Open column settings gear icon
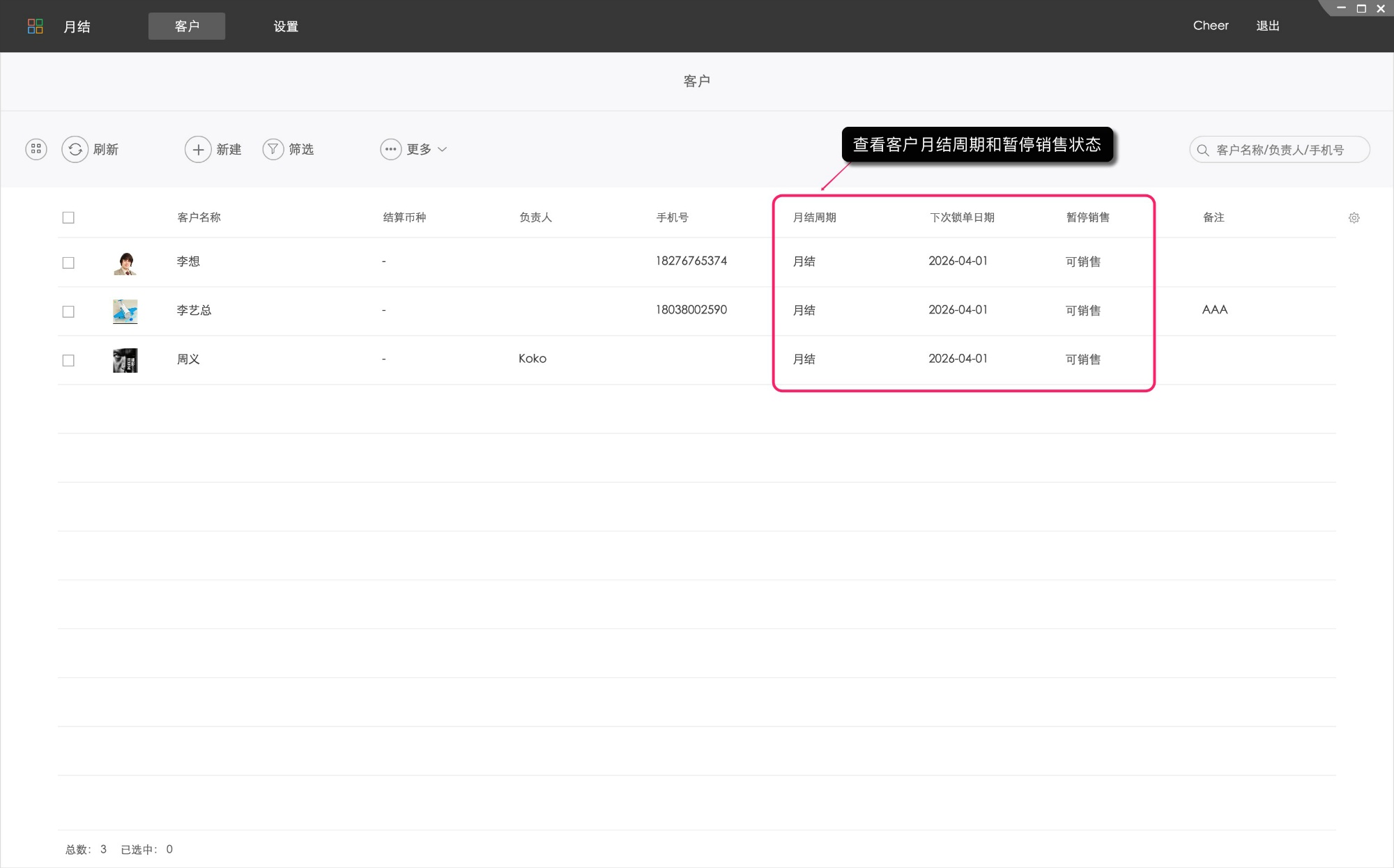 point(1354,218)
